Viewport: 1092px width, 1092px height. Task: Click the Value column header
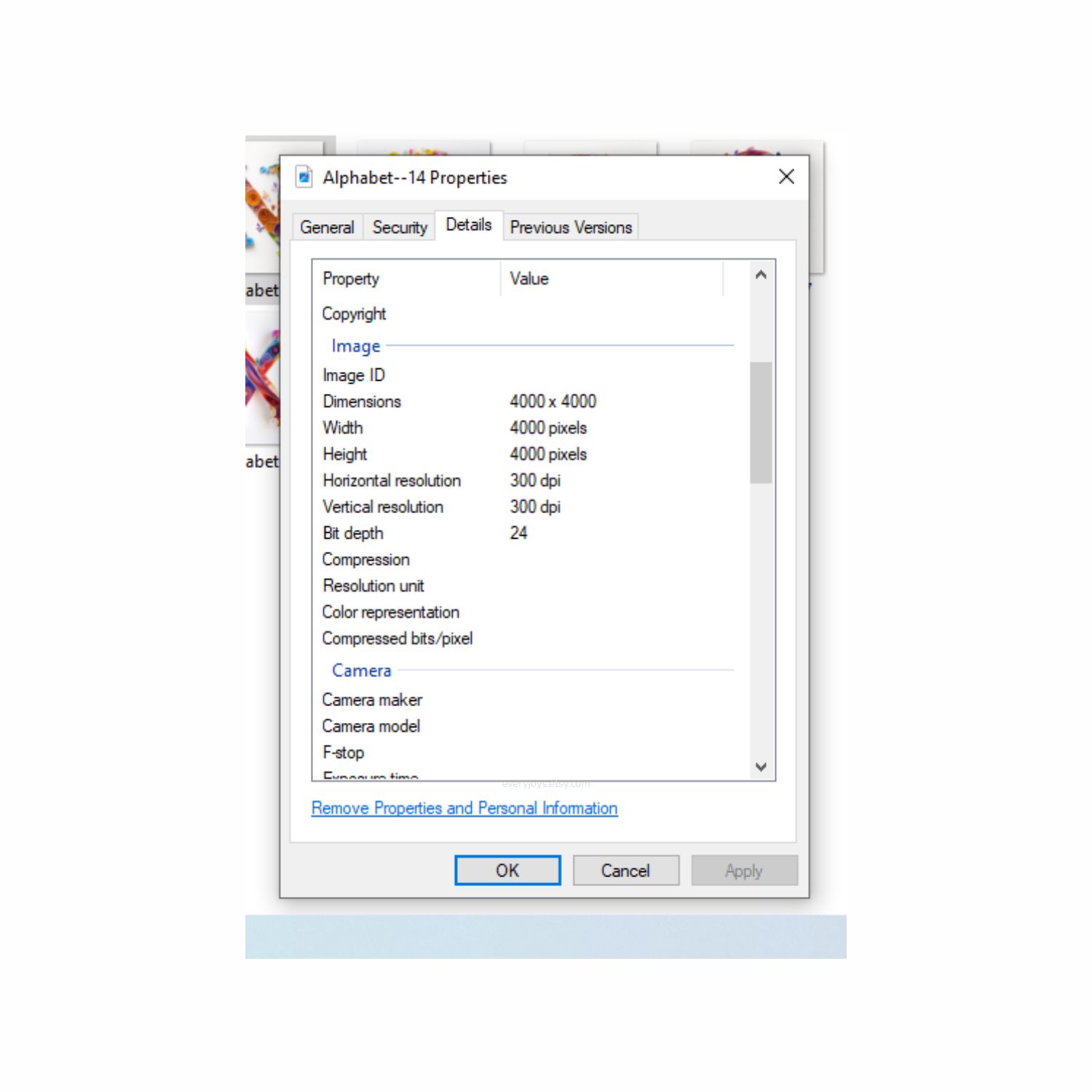pyautogui.click(x=612, y=278)
